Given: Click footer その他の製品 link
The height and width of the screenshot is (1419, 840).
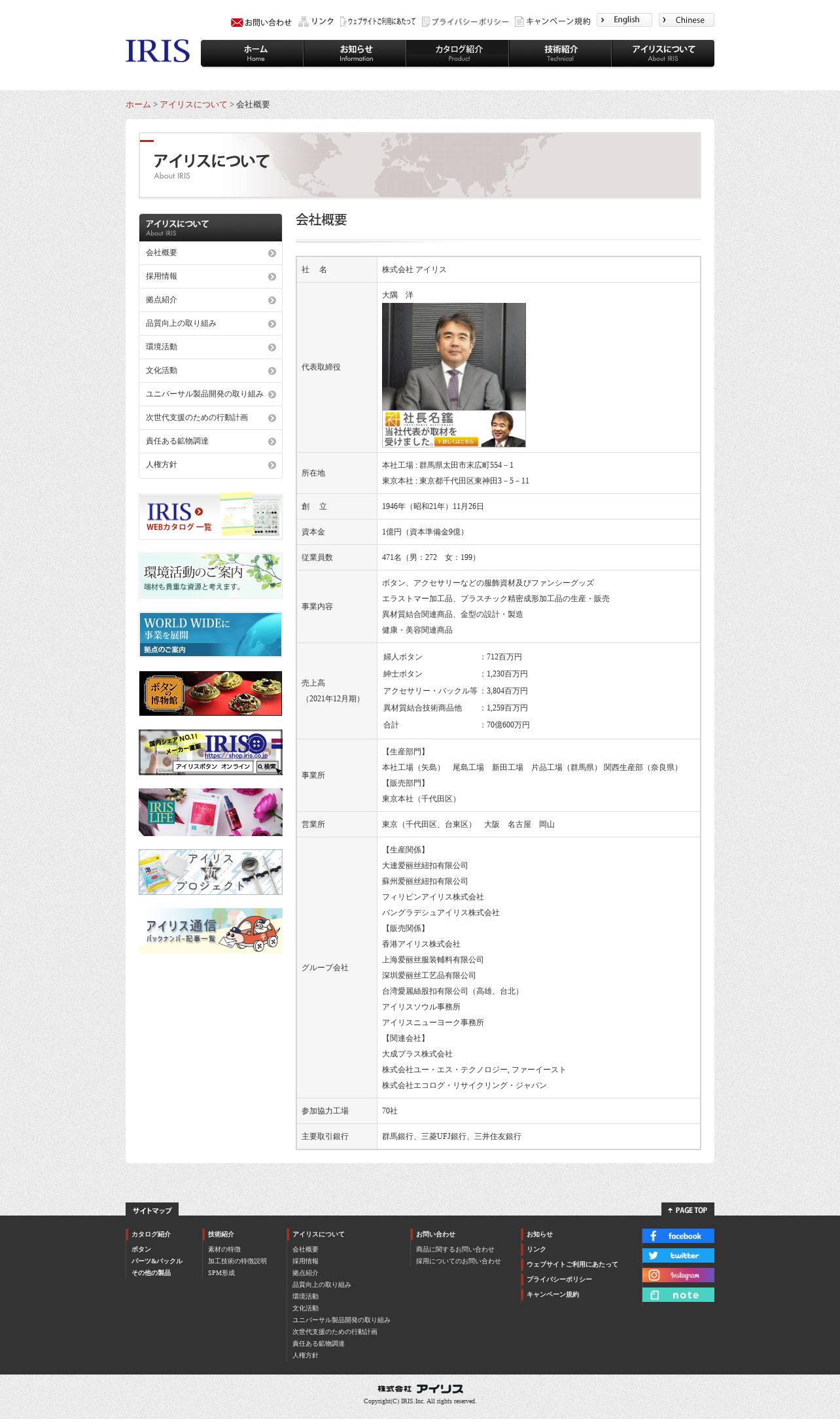Looking at the screenshot, I should 151,1273.
